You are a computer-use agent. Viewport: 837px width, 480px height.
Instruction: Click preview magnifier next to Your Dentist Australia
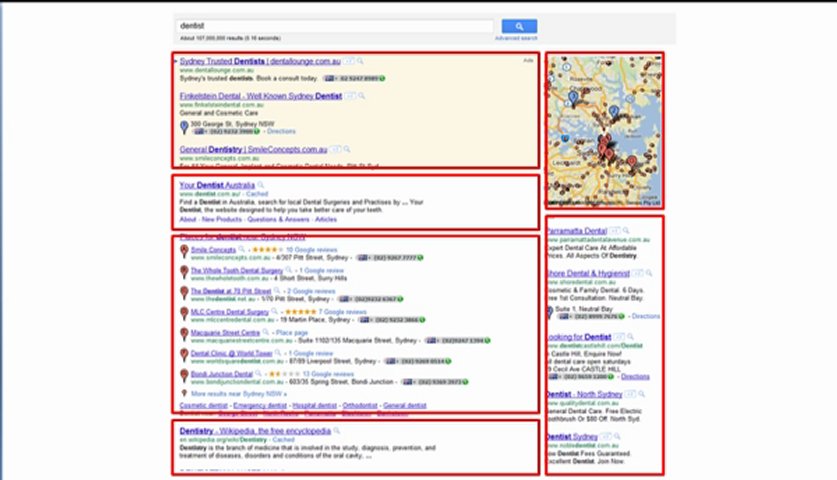[262, 185]
